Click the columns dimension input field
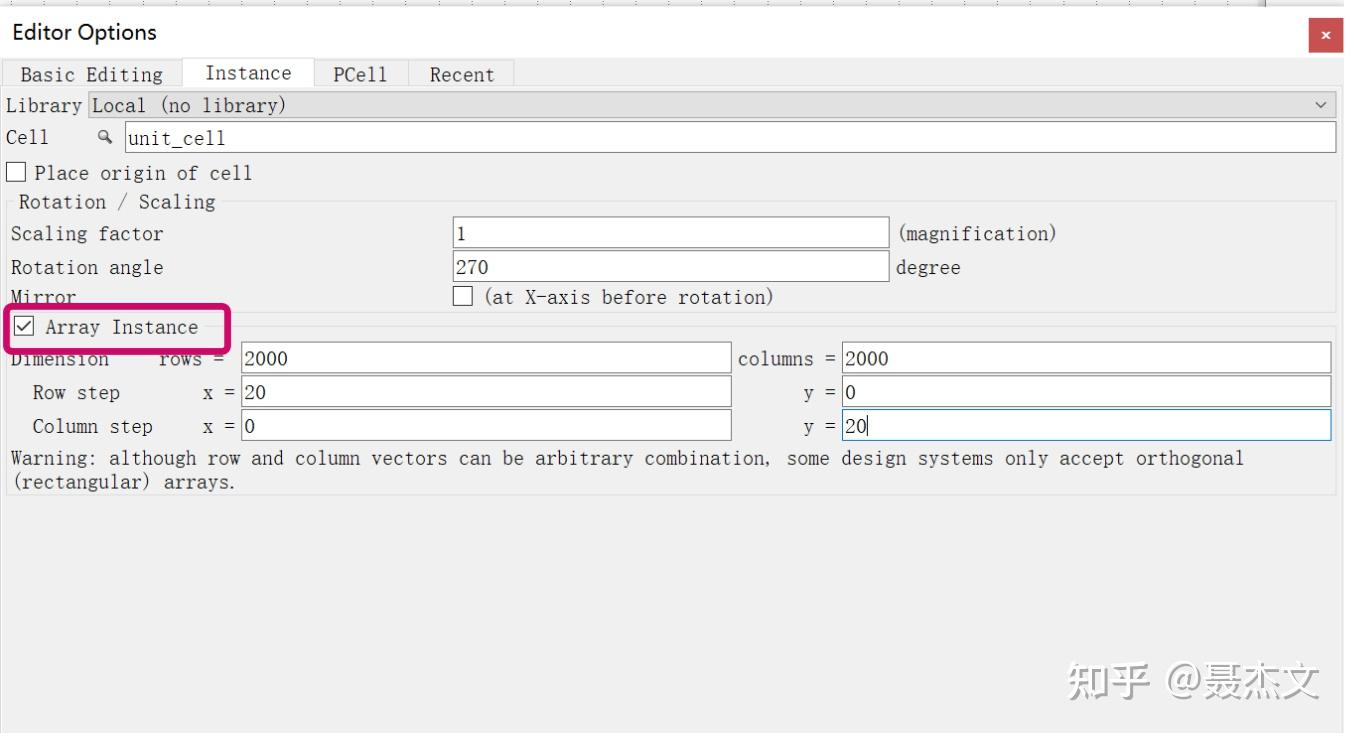Screen dimensions: 1354x737 coord(1086,359)
